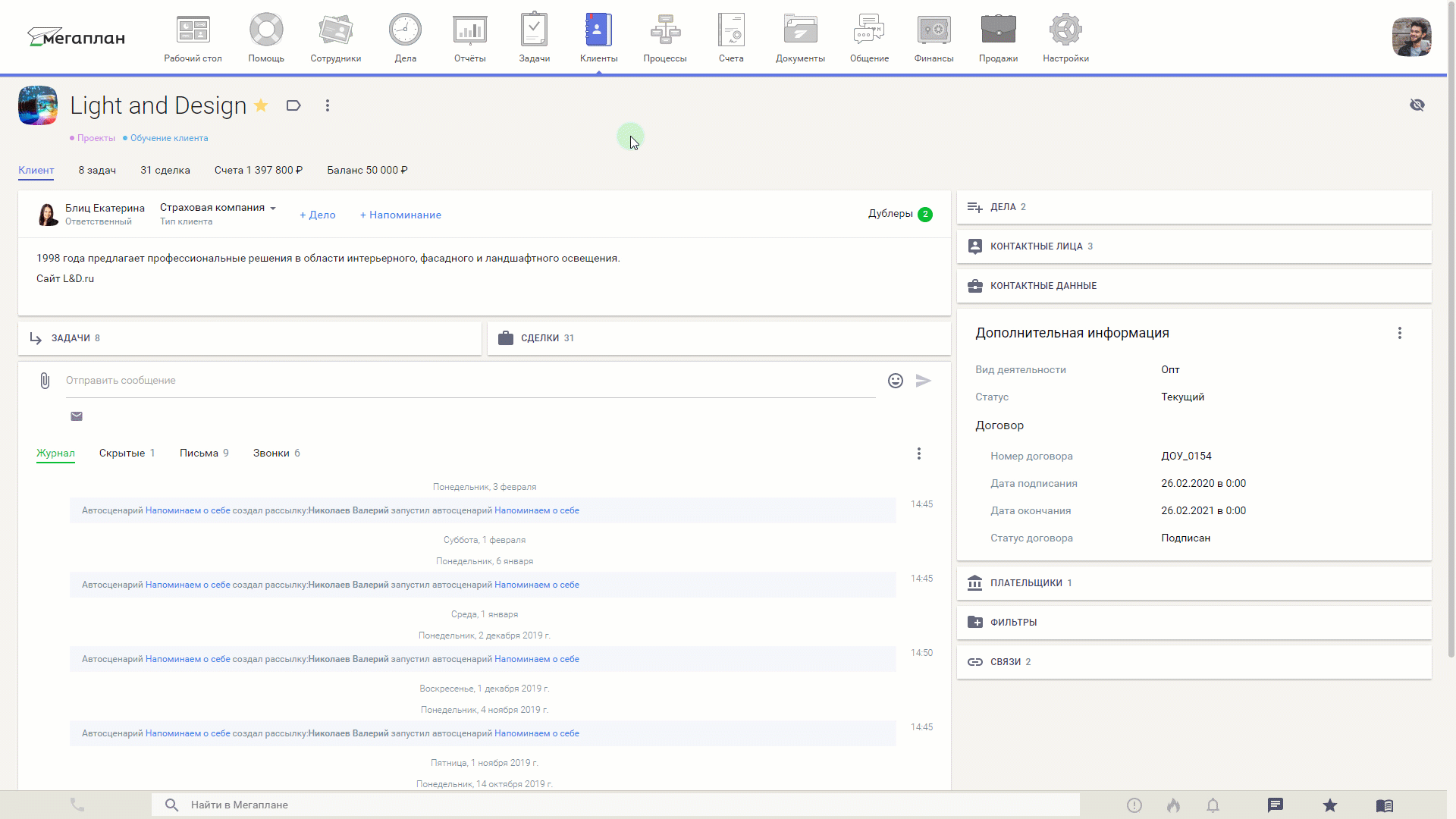Open Документы section
Viewport: 1456px width, 819px height.
[800, 38]
